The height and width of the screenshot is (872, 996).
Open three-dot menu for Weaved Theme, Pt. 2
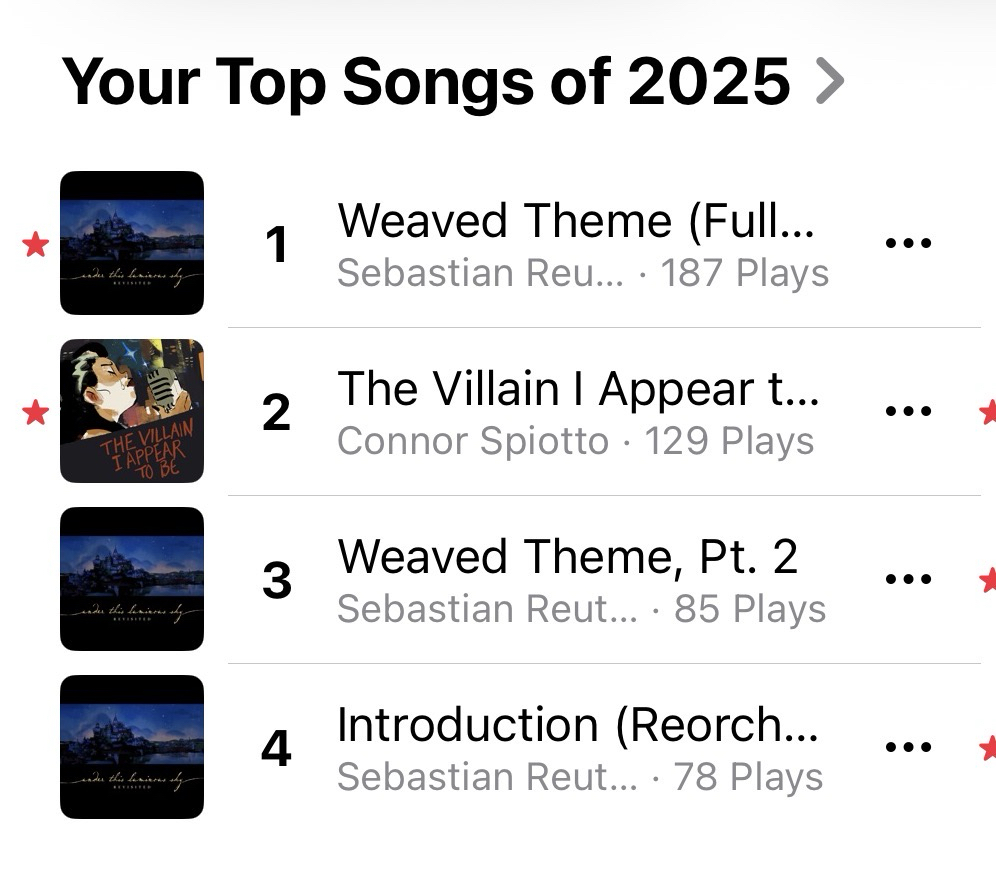pos(908,579)
